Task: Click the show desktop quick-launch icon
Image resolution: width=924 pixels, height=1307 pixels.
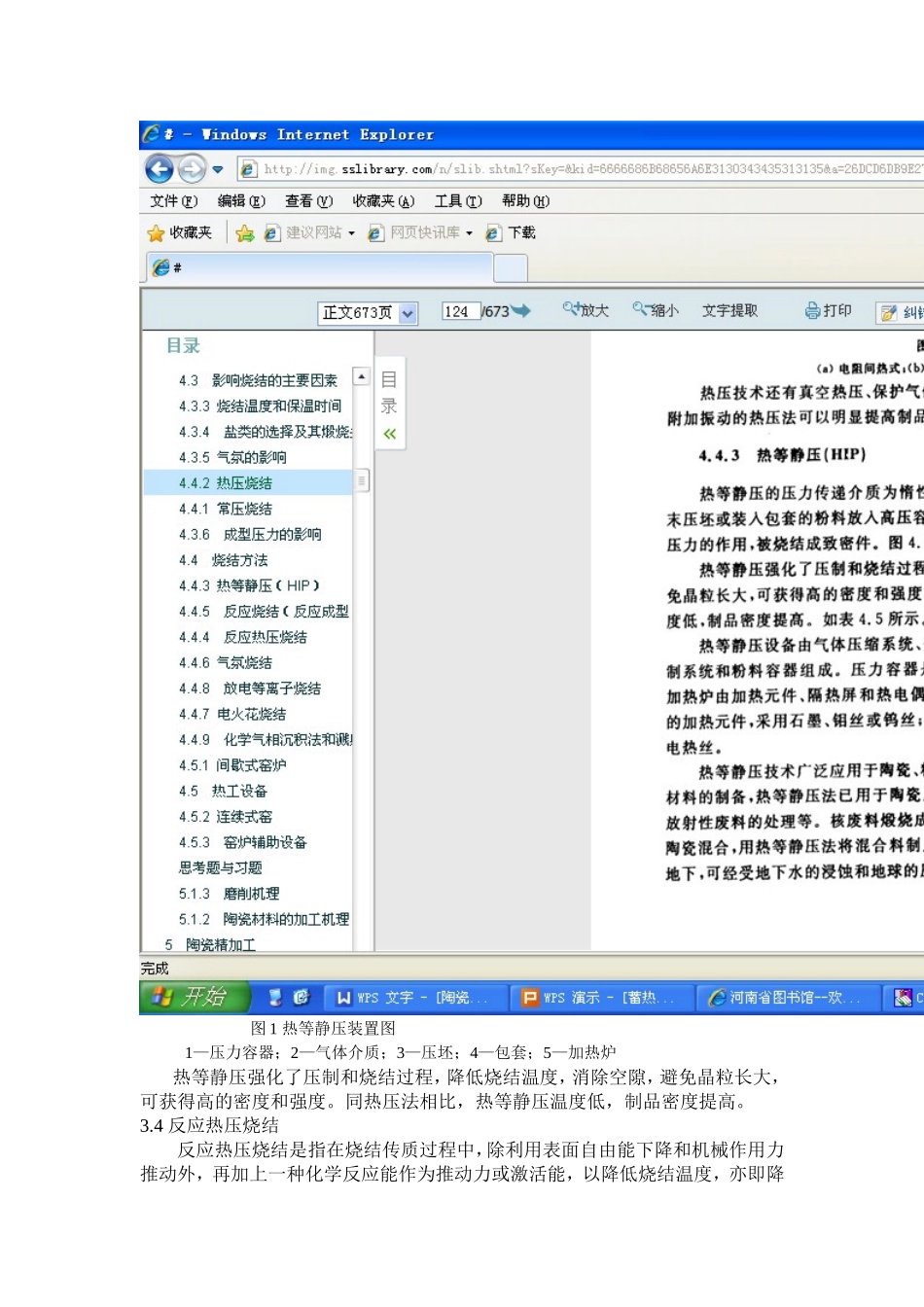Action: coord(276,998)
